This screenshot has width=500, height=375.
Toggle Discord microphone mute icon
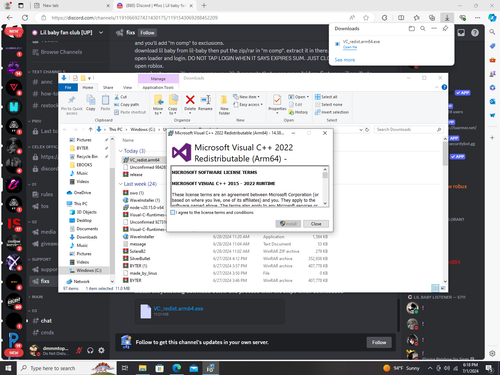coord(79,350)
